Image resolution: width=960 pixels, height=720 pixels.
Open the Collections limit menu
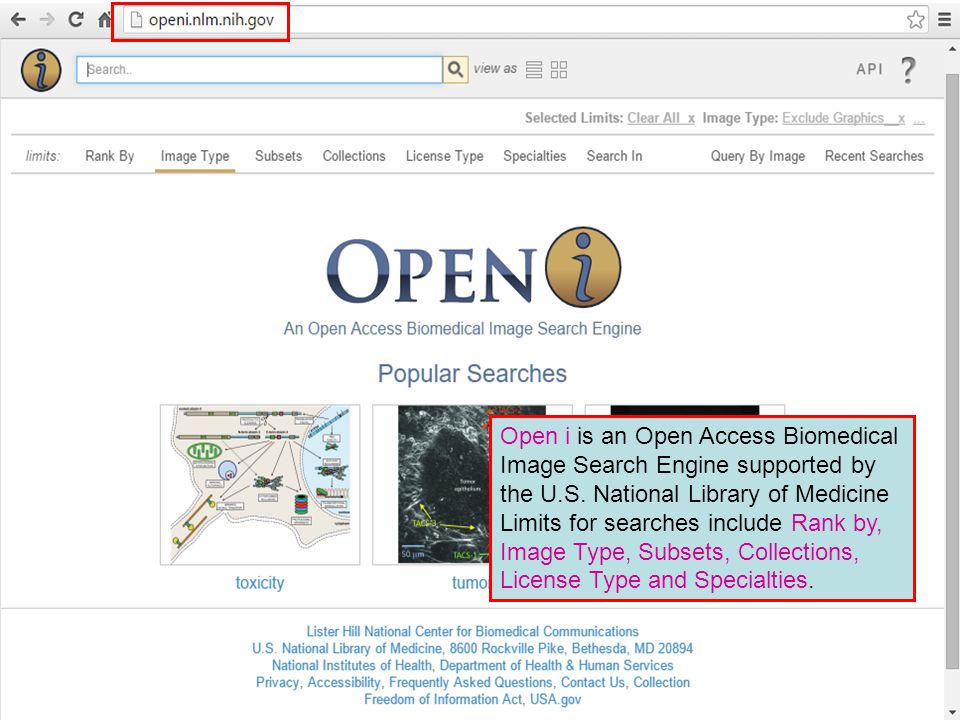click(x=354, y=156)
